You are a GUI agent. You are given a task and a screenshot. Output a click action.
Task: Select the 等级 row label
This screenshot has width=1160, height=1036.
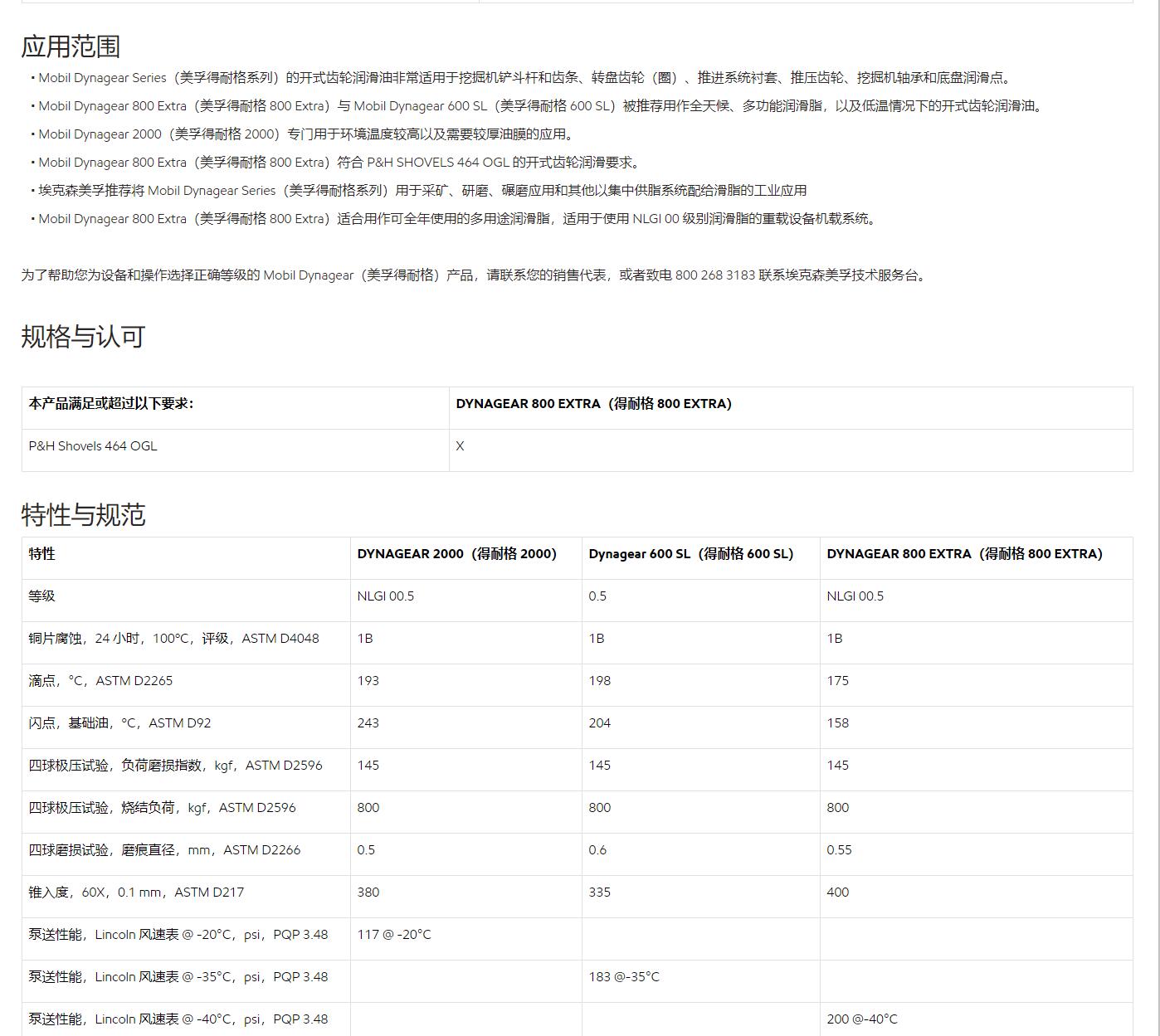click(41, 596)
